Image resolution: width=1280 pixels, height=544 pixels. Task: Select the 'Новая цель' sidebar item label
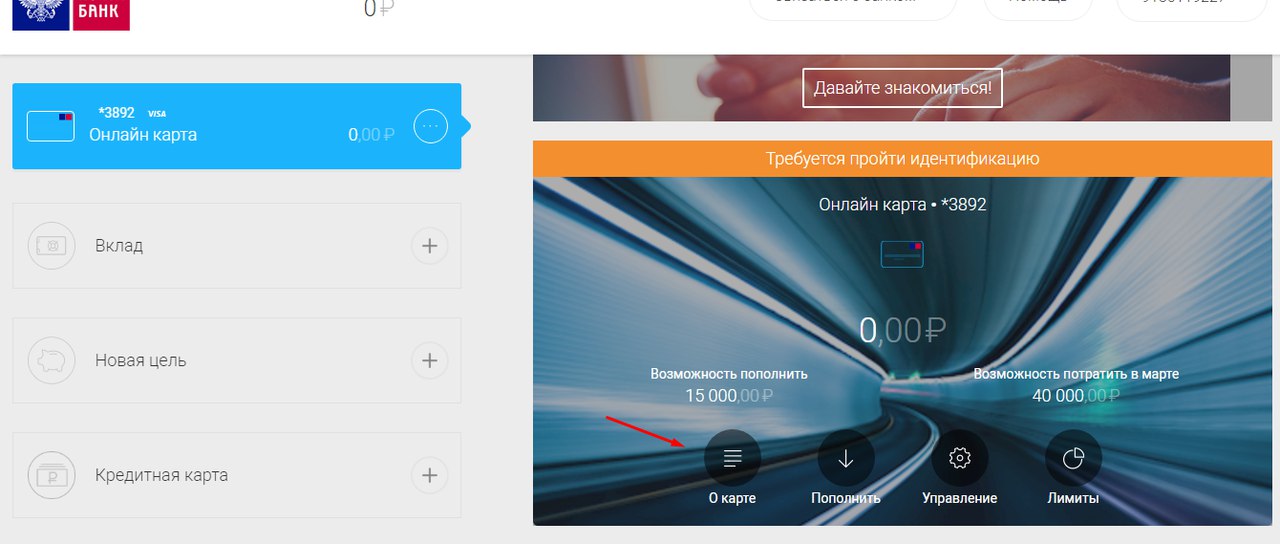141,360
